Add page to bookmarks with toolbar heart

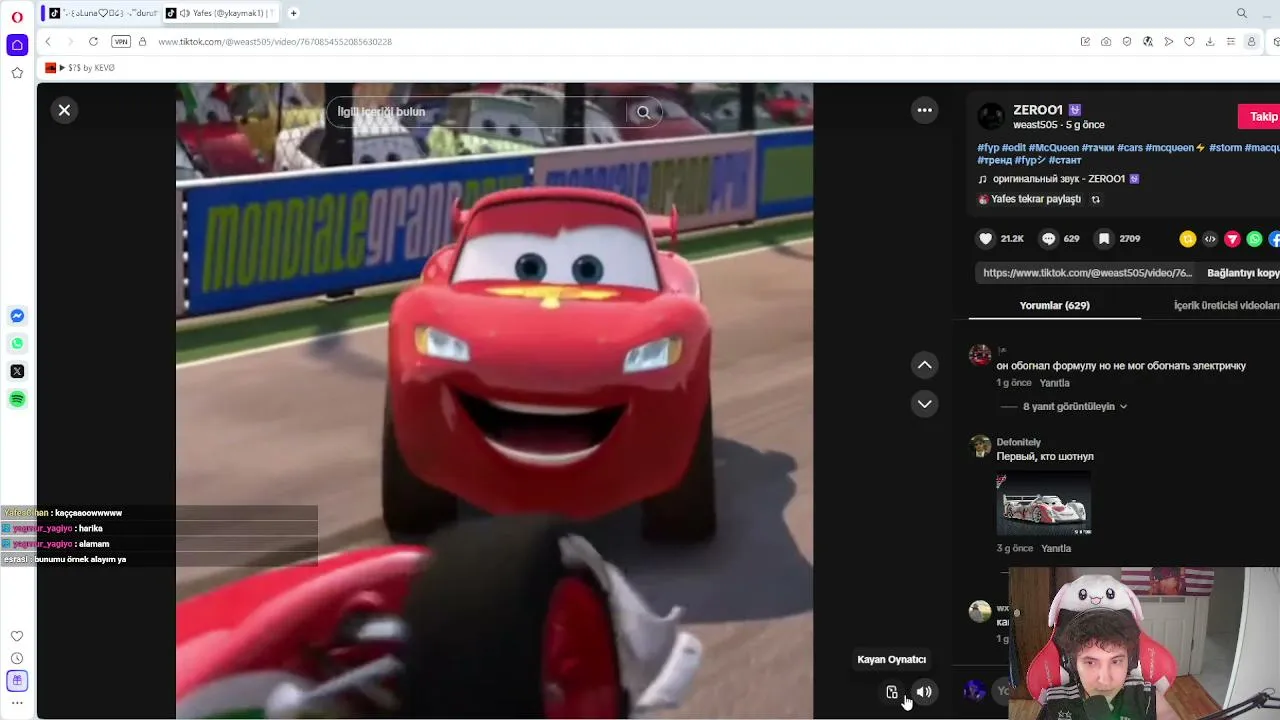coord(1189,42)
